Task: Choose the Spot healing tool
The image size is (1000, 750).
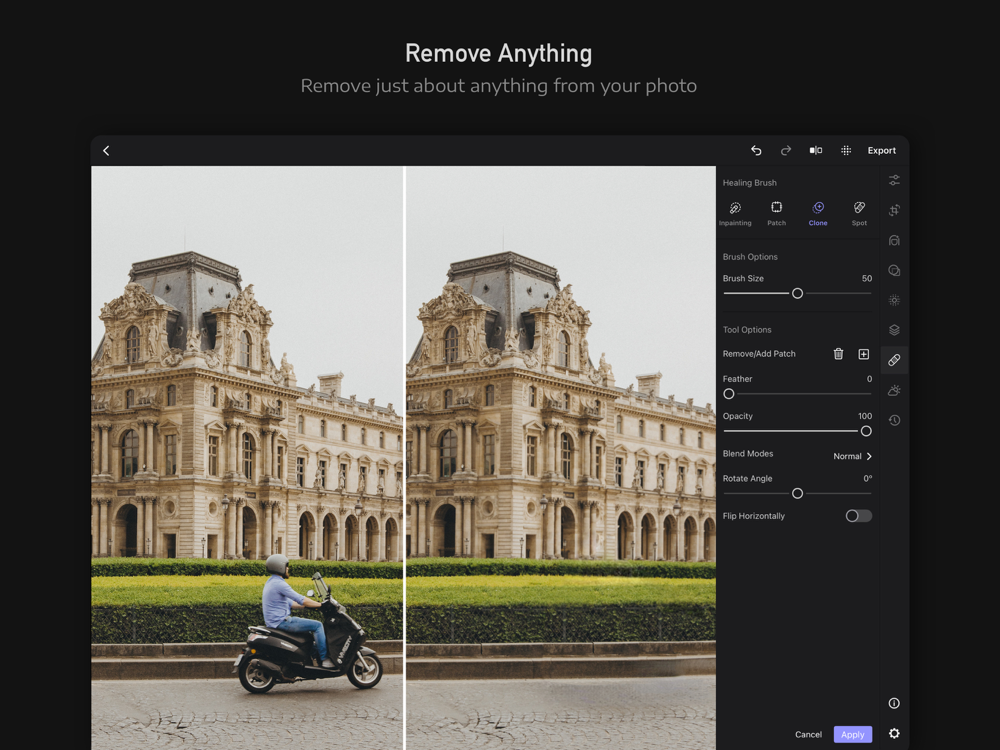Action: click(859, 212)
